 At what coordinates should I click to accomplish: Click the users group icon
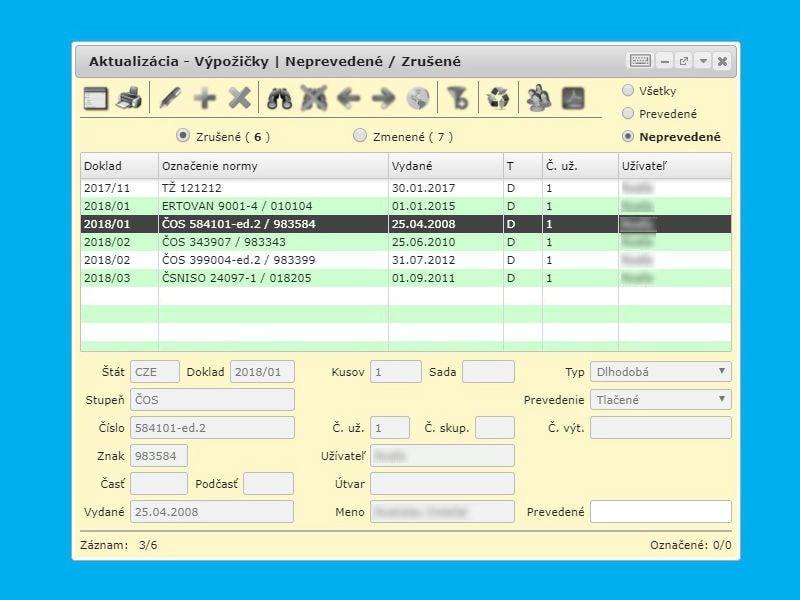[539, 98]
